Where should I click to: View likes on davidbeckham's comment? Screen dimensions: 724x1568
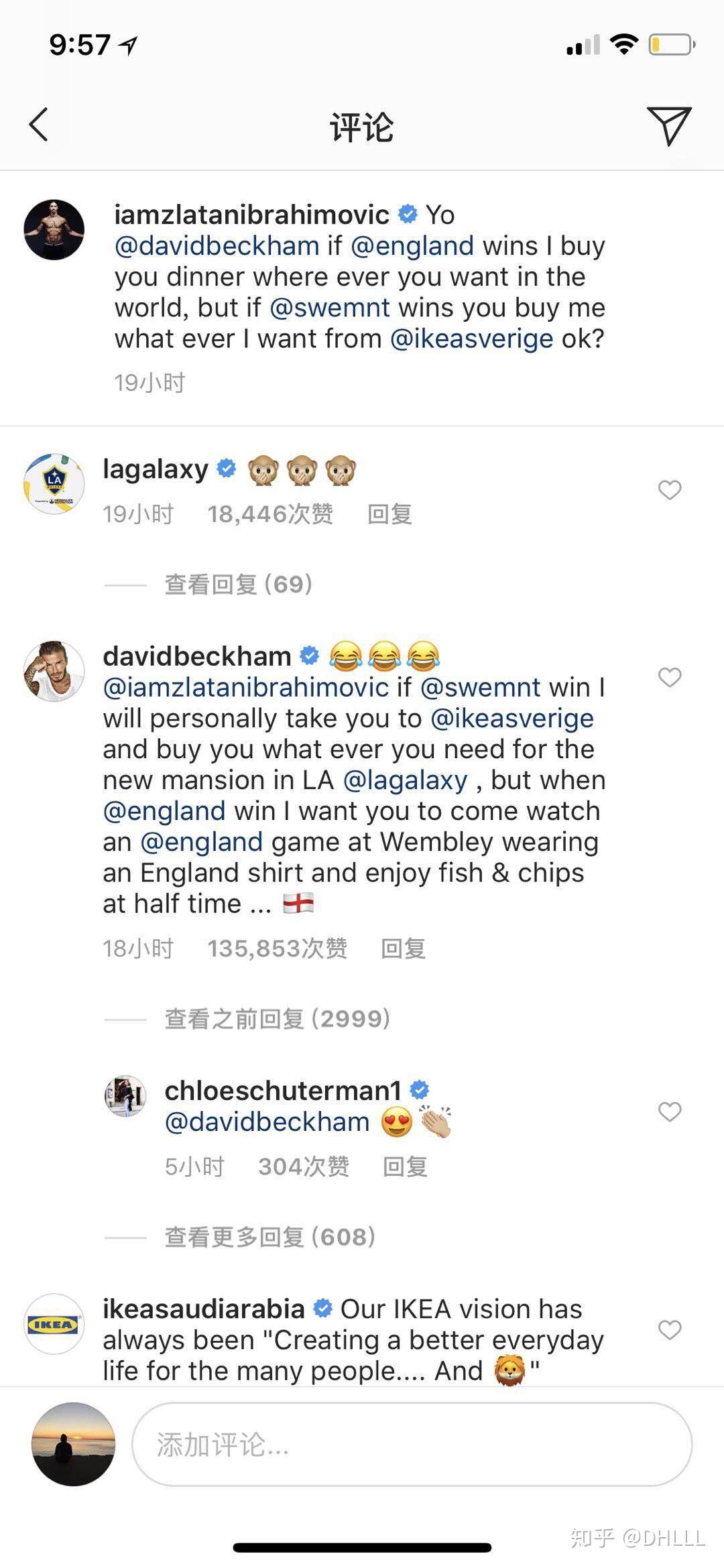pyautogui.click(x=278, y=949)
